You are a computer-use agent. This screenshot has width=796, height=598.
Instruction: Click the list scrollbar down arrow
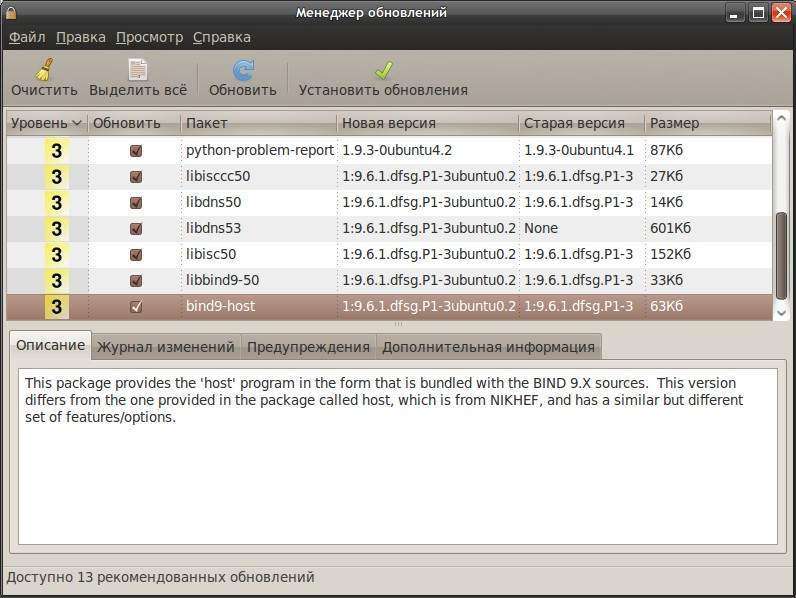(x=781, y=313)
